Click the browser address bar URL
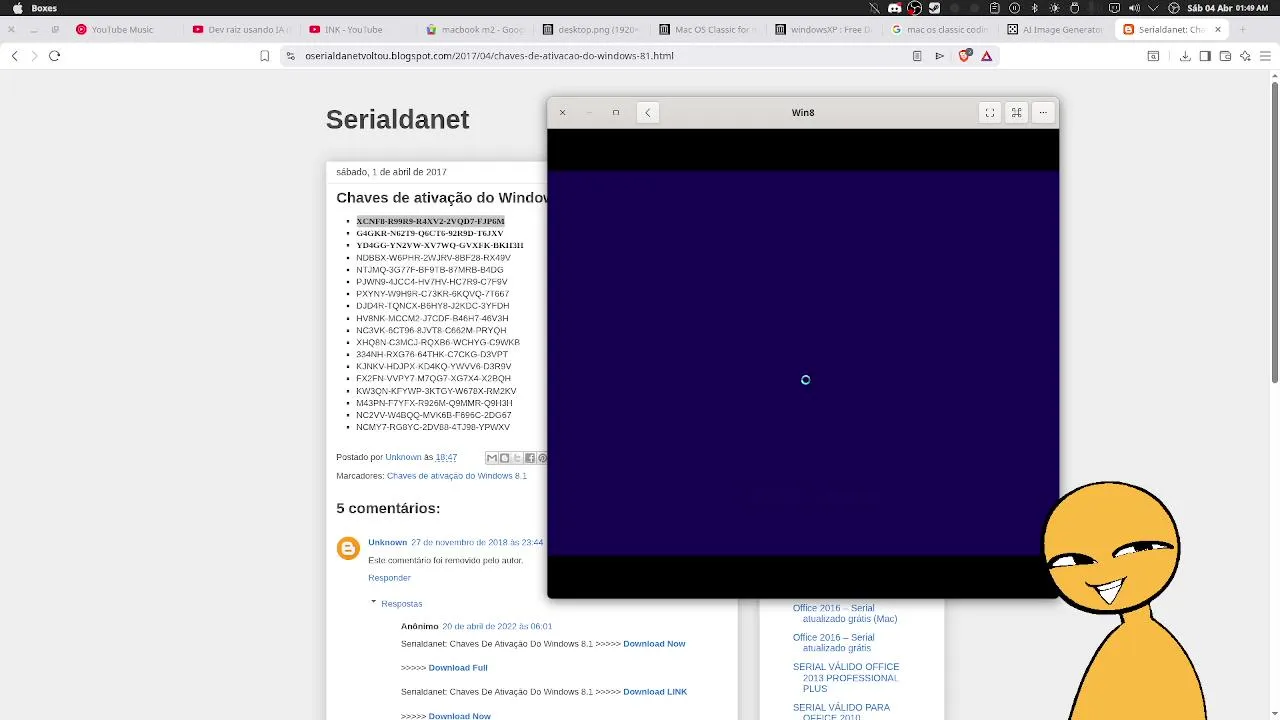The image size is (1280, 720). [x=489, y=56]
